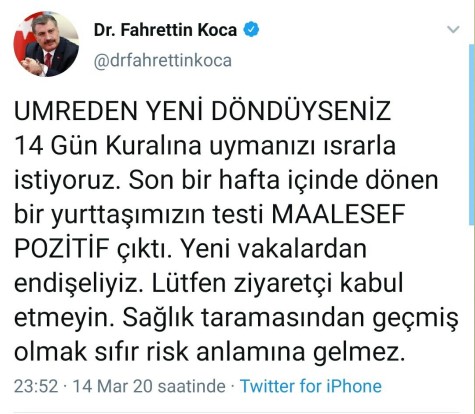This screenshot has height=414, width=475.
Task: Click the blue verified badge icon
Action: 251,30
